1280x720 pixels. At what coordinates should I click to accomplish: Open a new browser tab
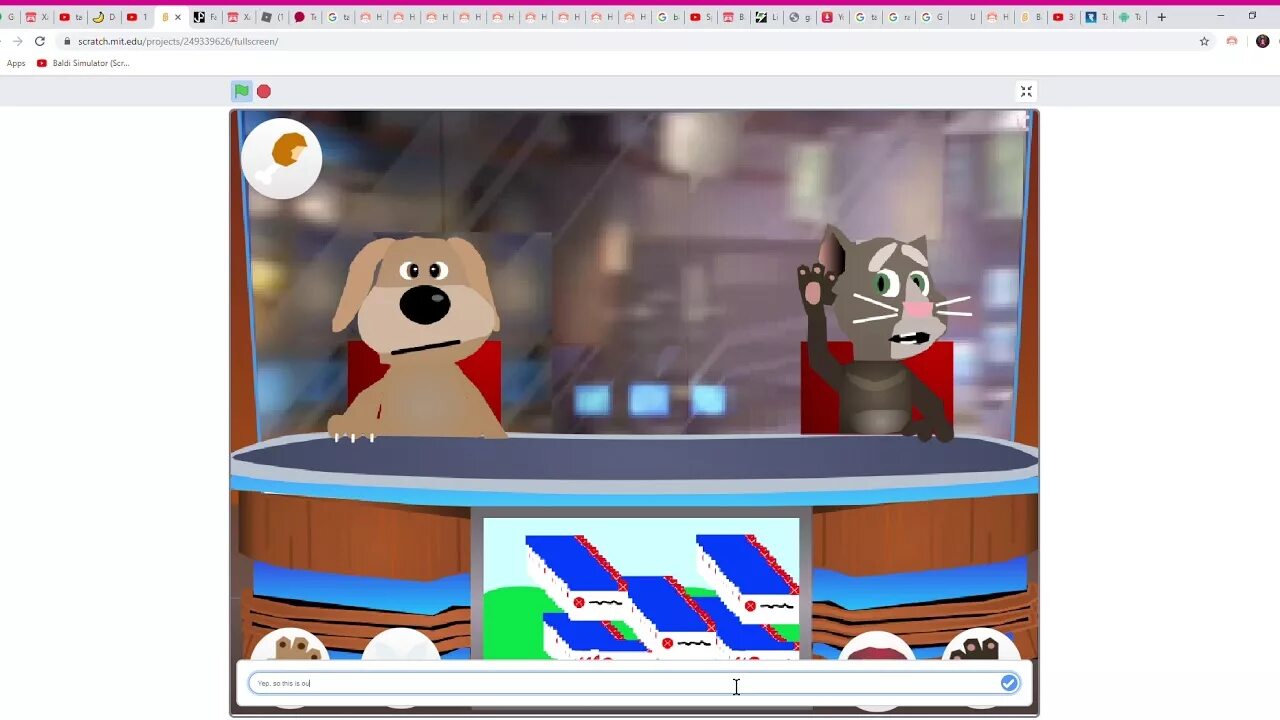(x=1161, y=17)
